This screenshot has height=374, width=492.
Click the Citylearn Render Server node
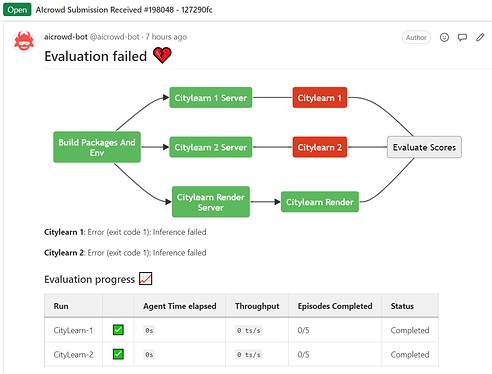click(x=211, y=202)
